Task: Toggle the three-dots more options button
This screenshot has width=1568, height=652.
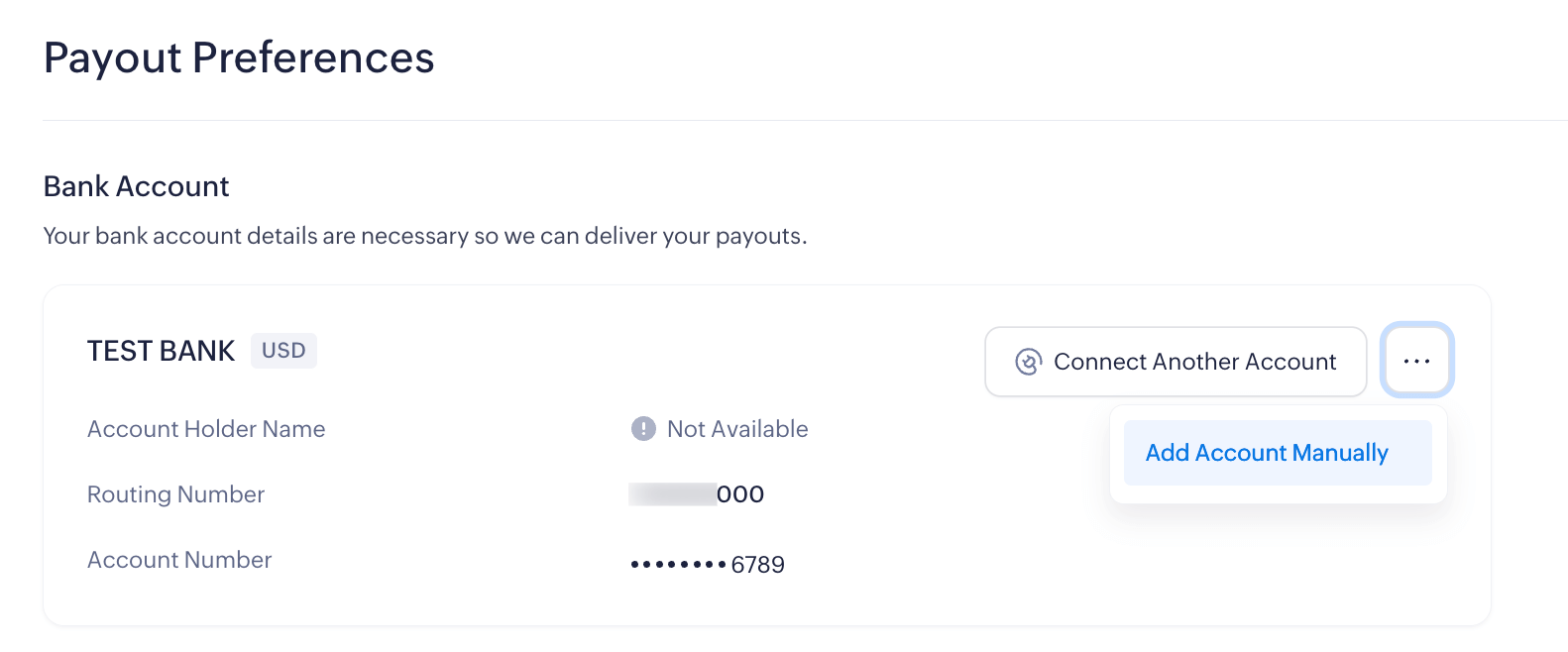Action: pyautogui.click(x=1416, y=361)
